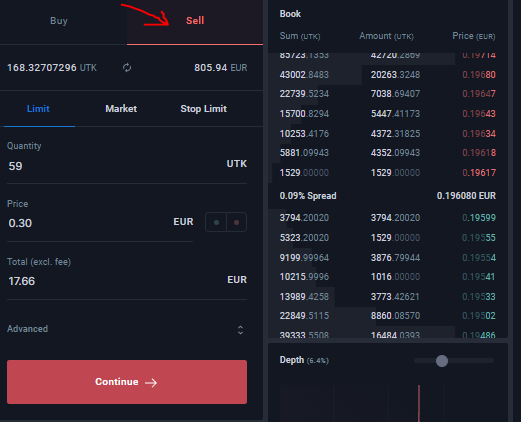Adjust the Depth slider handle
Viewport: 521px width, 422px height.
[442, 361]
